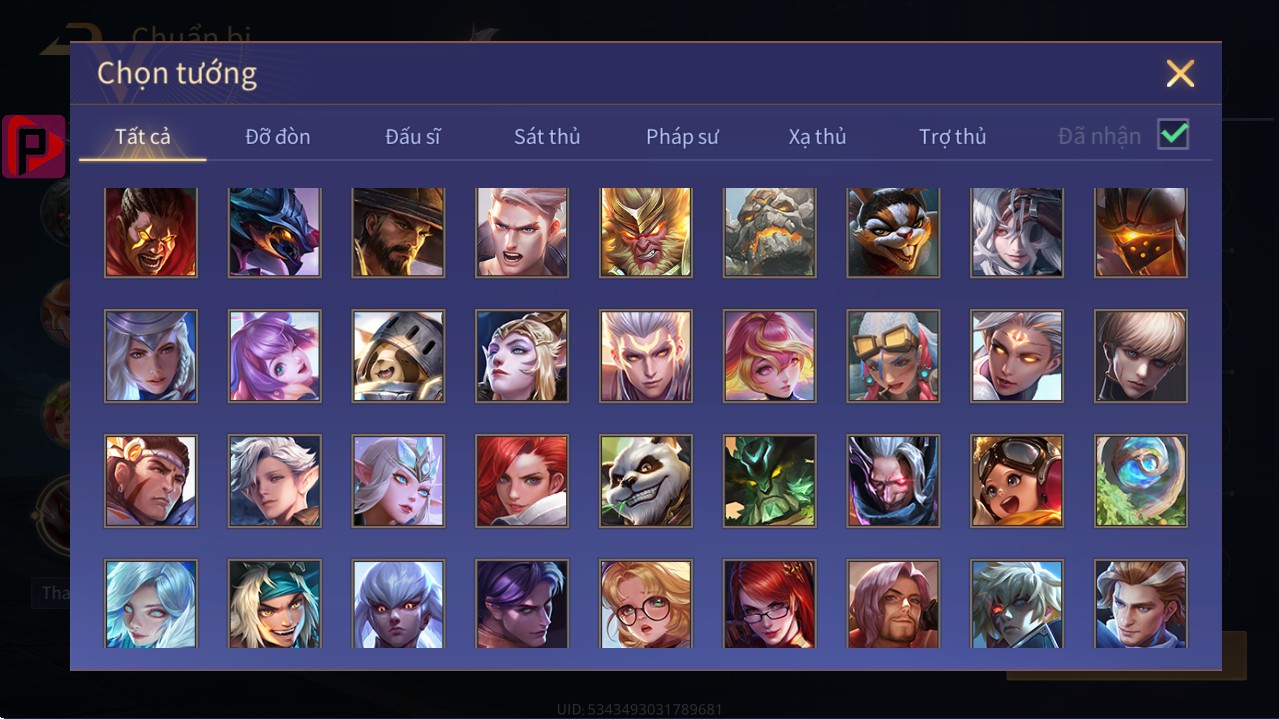Open the Trợ thủ category tab
Image resolution: width=1279 pixels, height=719 pixels.
click(952, 137)
